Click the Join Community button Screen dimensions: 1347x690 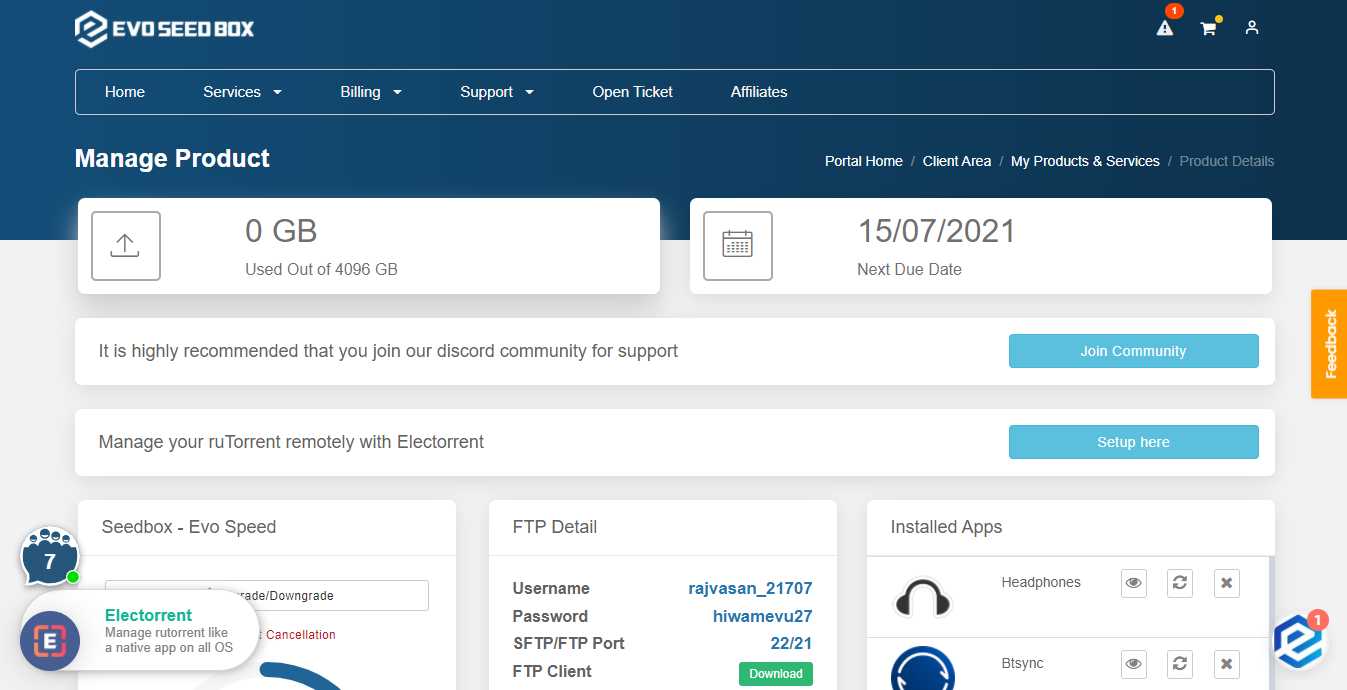click(1133, 351)
